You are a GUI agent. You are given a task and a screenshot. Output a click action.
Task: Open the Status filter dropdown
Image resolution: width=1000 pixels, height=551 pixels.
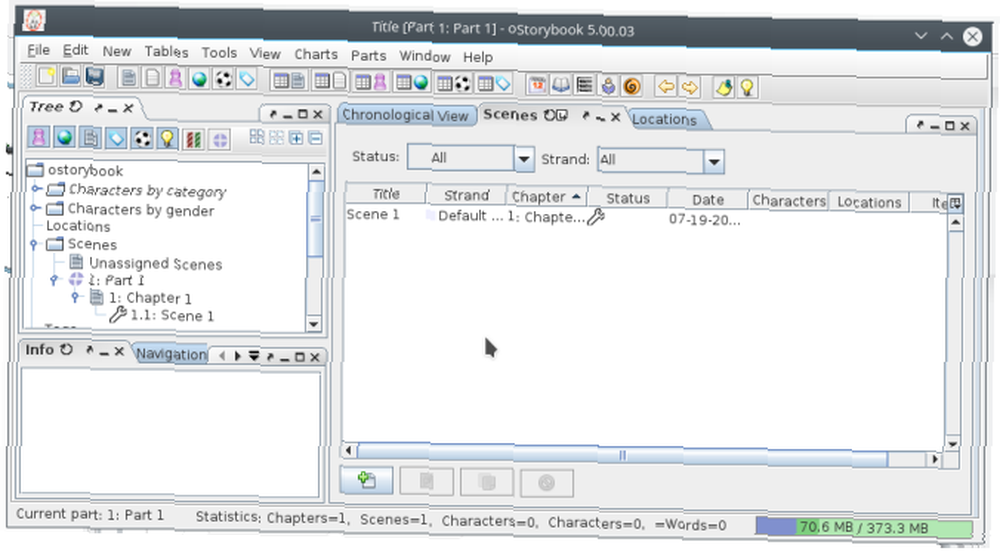pos(524,158)
